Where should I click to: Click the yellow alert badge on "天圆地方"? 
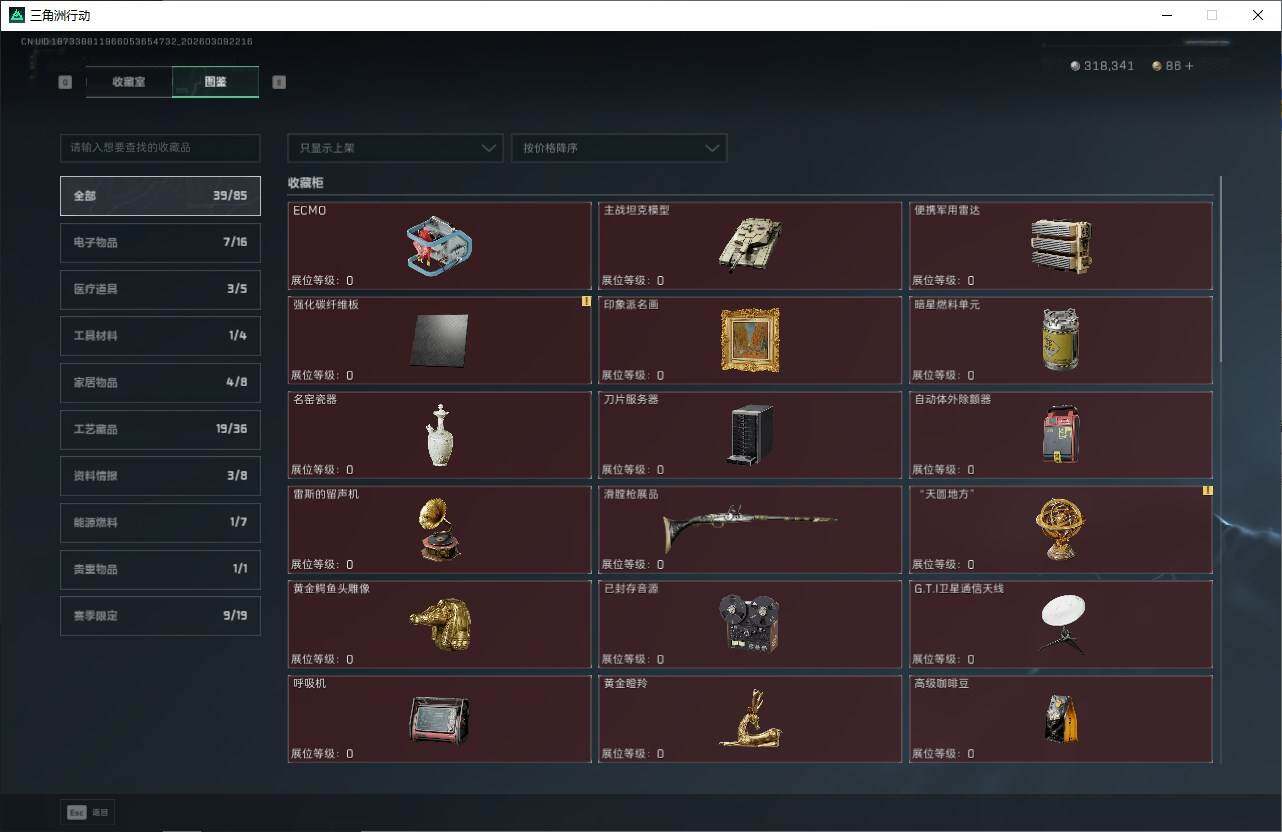click(x=1208, y=490)
